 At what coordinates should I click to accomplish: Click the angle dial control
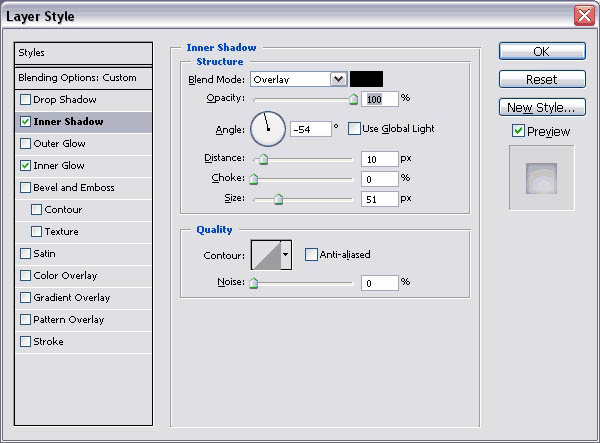point(267,128)
